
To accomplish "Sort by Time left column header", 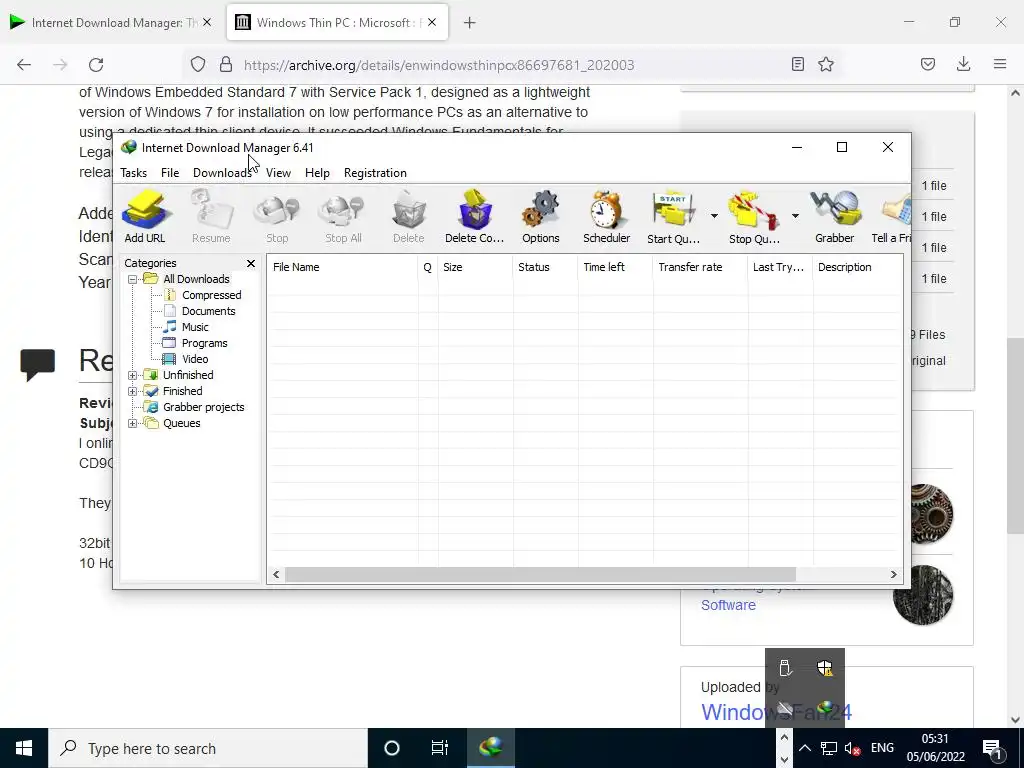I will [615, 267].
